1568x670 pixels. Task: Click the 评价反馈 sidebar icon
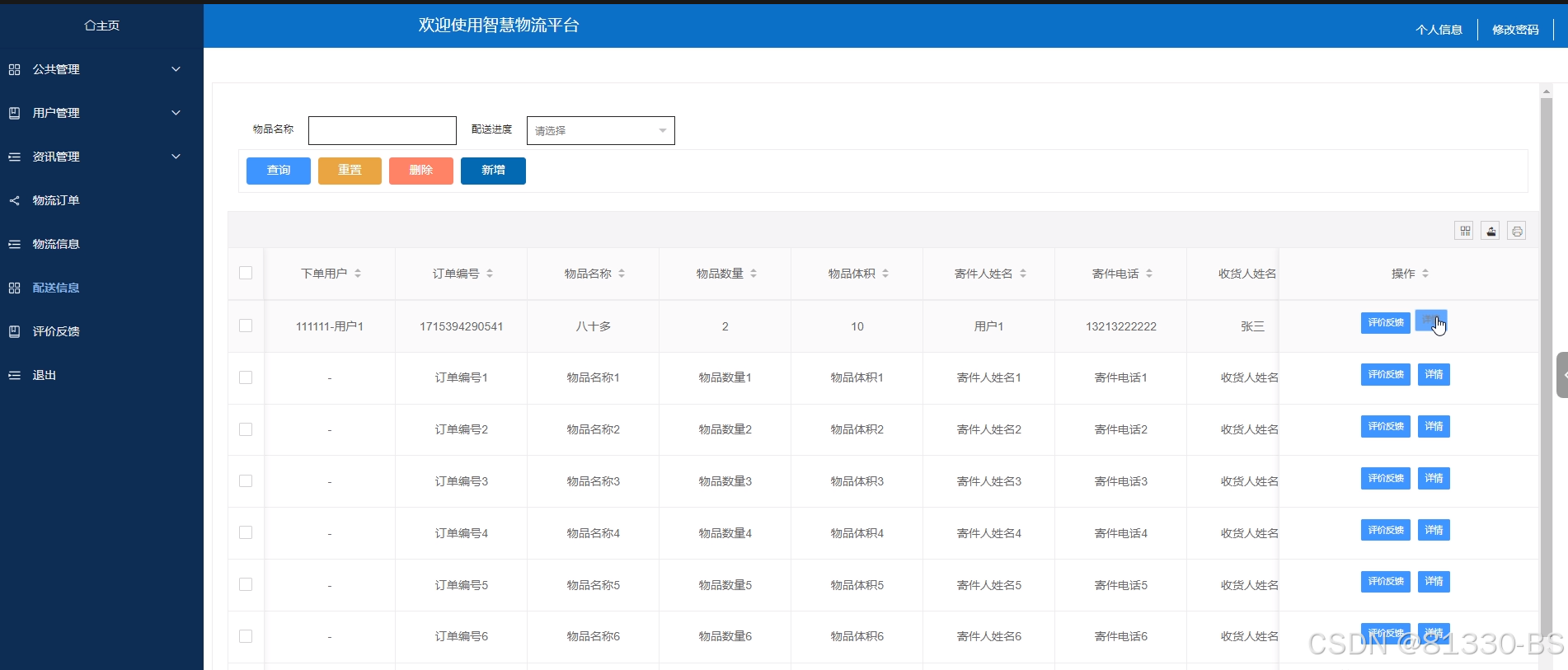(14, 331)
